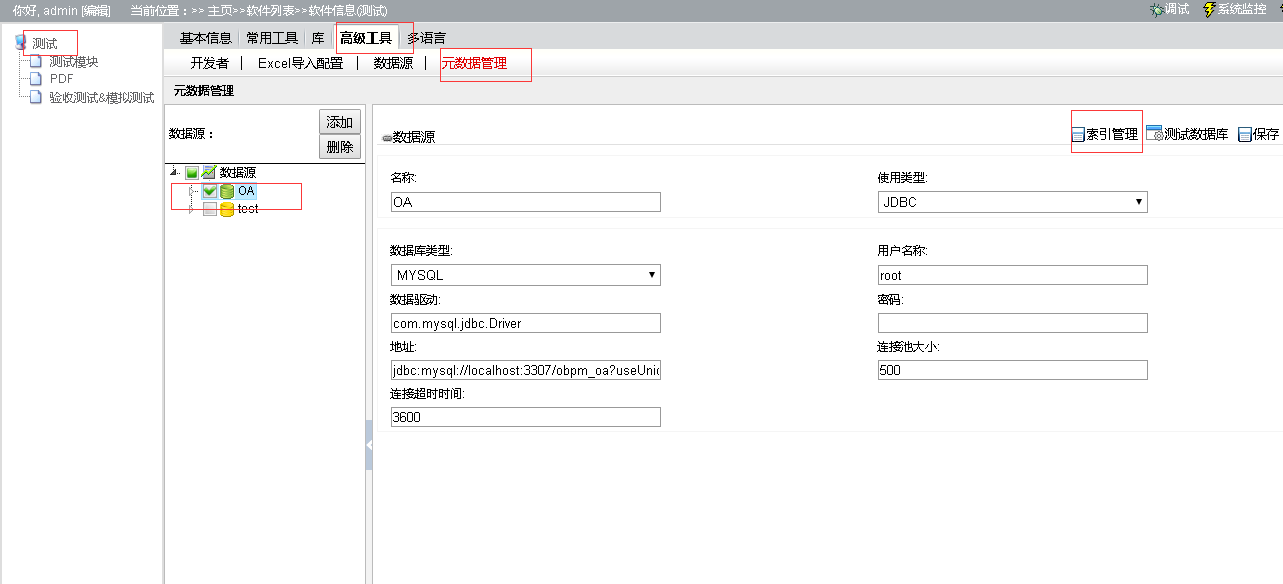Click the 测试 application root icon
This screenshot has width=1283, height=584.
[21, 43]
